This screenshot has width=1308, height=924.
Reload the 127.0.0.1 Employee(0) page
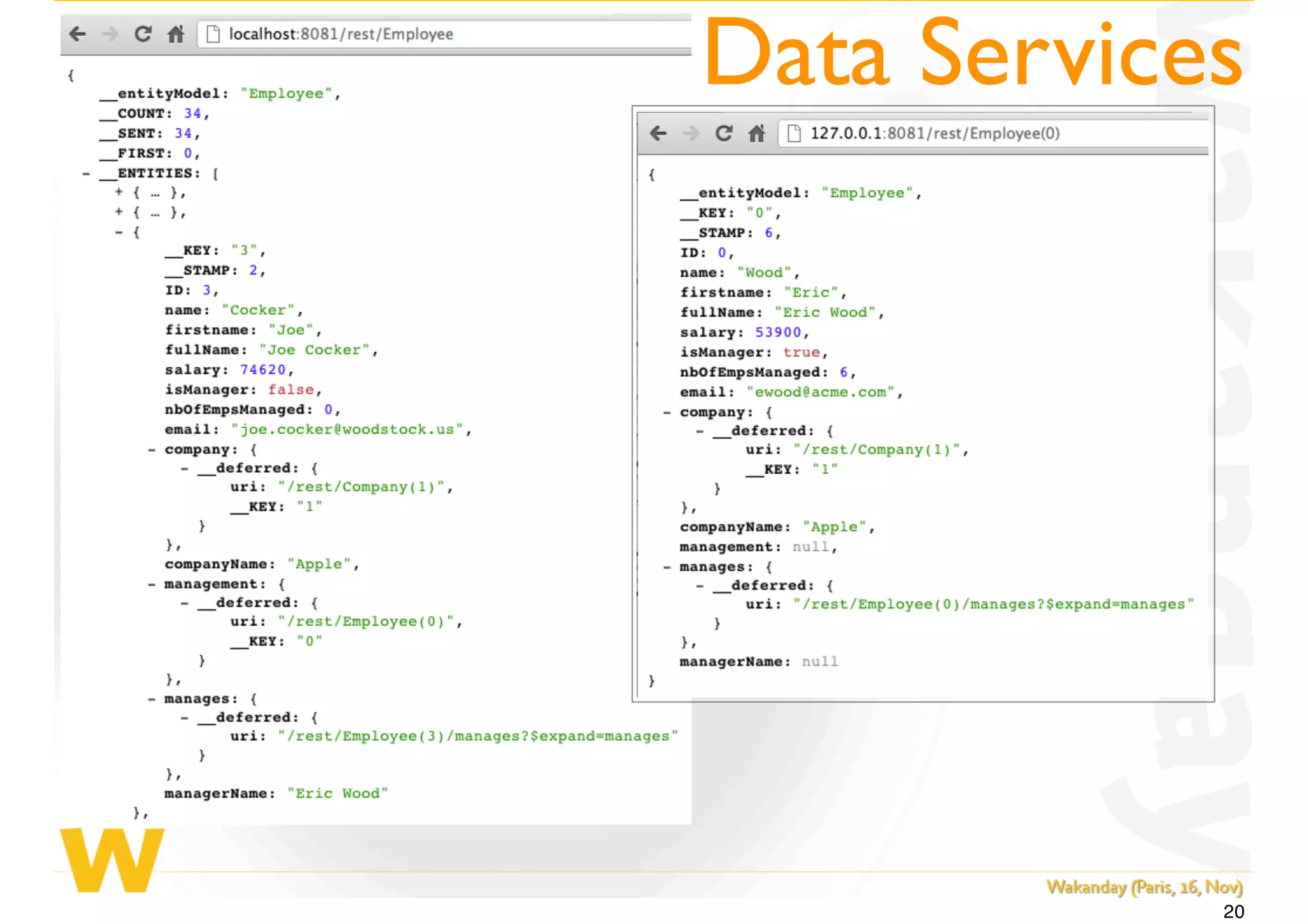(724, 133)
